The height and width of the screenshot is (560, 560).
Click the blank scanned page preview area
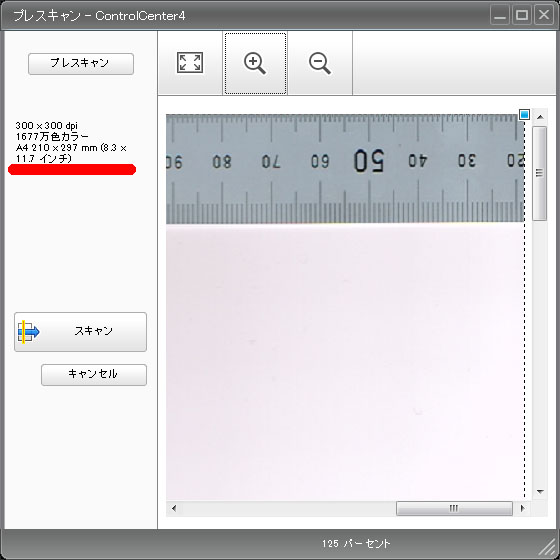pos(345,362)
